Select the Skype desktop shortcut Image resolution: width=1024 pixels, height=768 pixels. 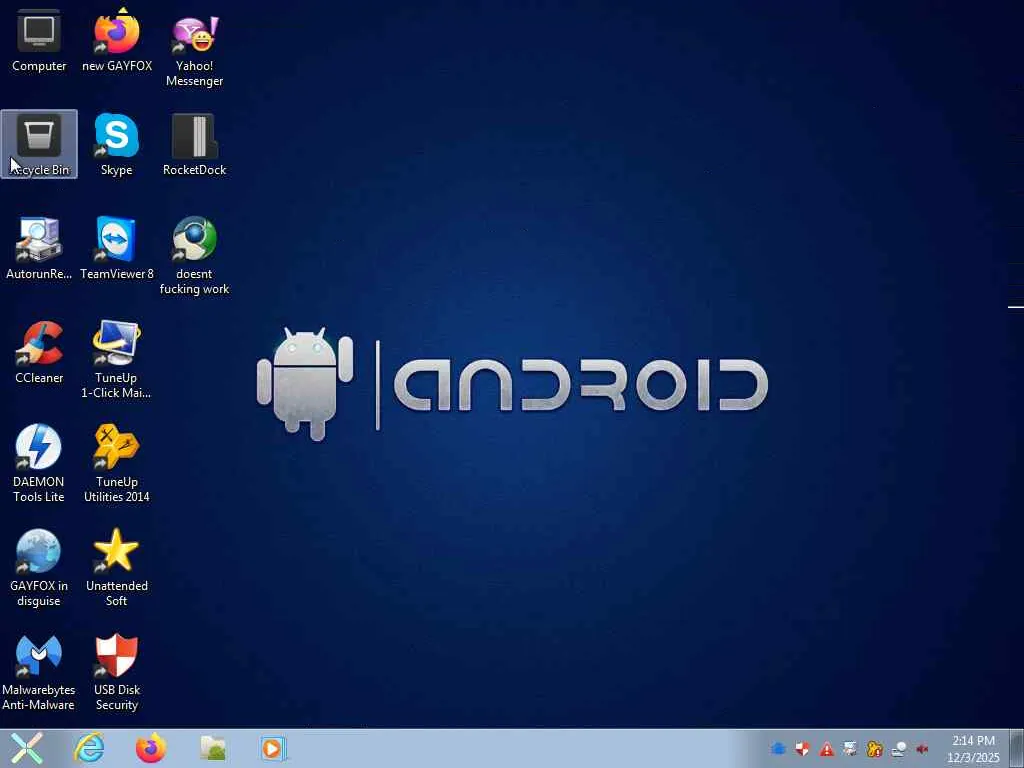coord(117,144)
